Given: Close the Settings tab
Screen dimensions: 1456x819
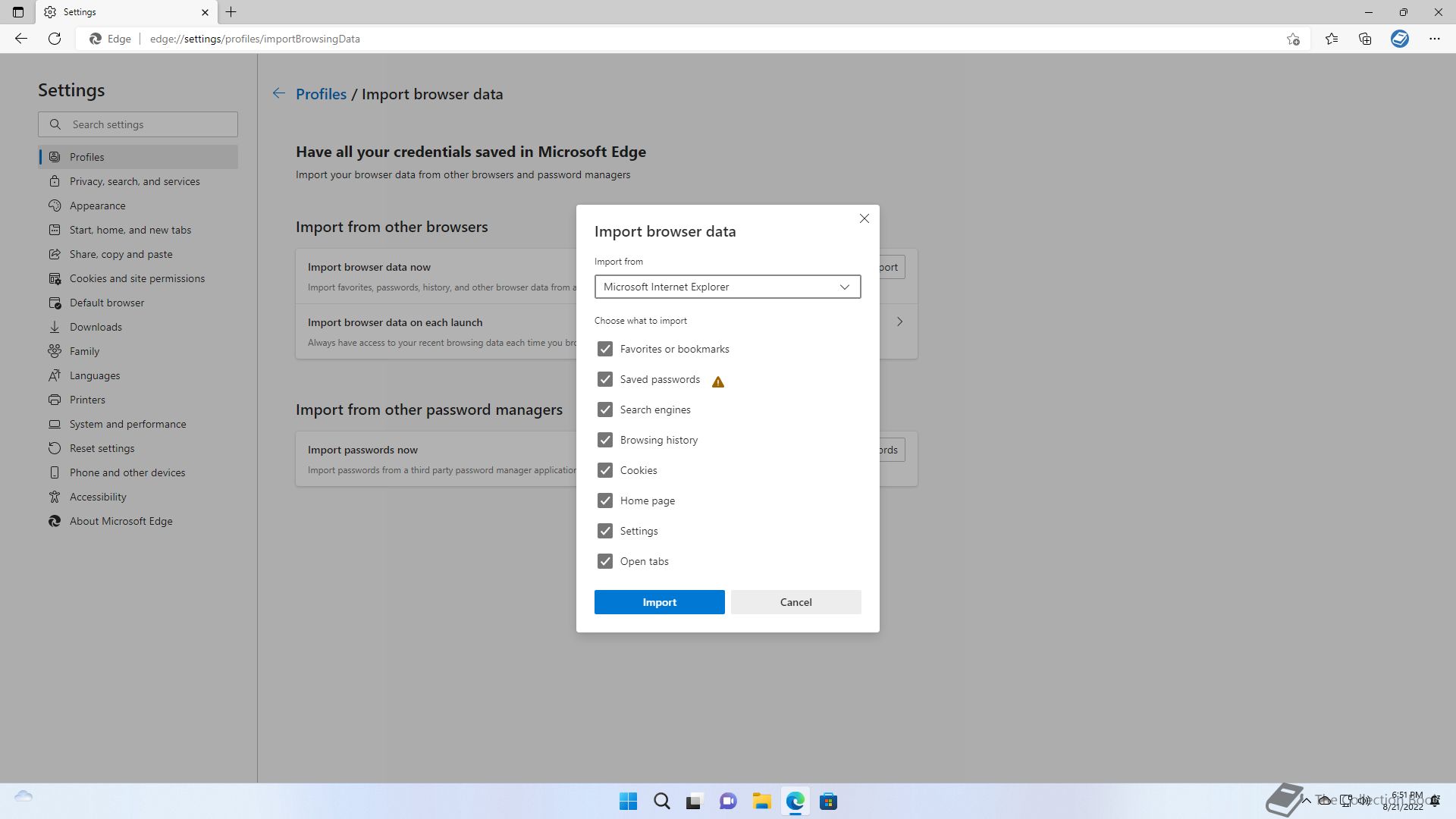Looking at the screenshot, I should click(x=205, y=12).
